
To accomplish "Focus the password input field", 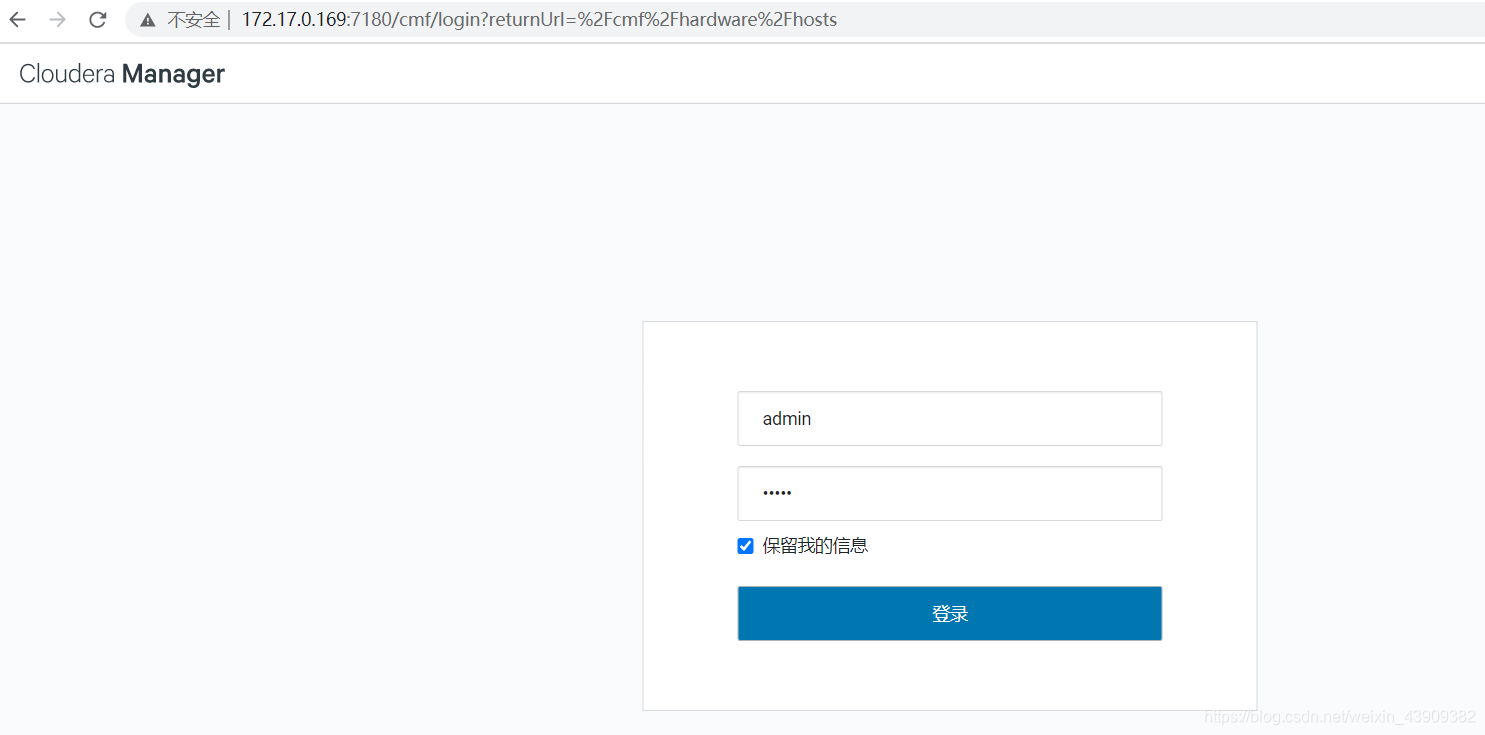I will pyautogui.click(x=949, y=493).
